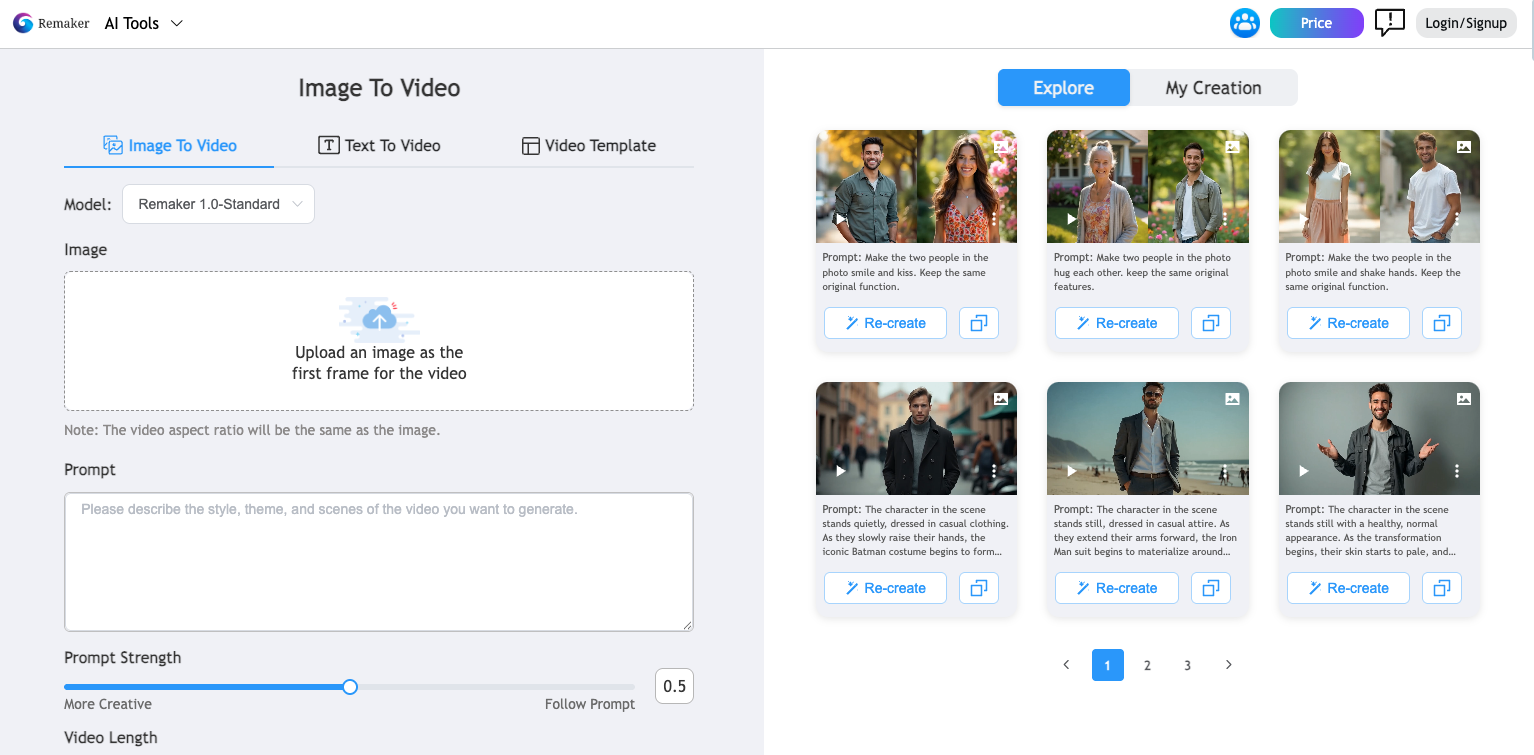Click Login/Signup
Screen dimensions: 1534x755
(1465, 22)
